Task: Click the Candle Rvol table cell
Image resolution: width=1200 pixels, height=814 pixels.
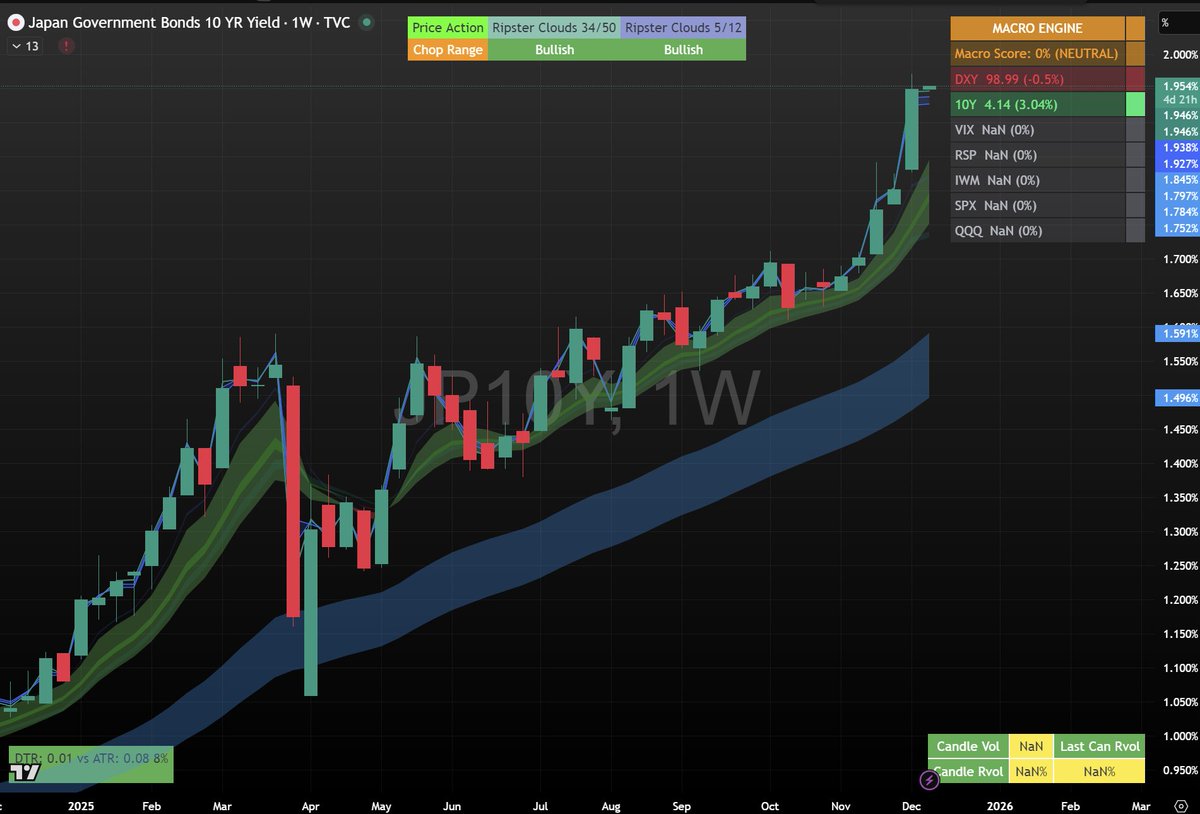Action: 968,771
